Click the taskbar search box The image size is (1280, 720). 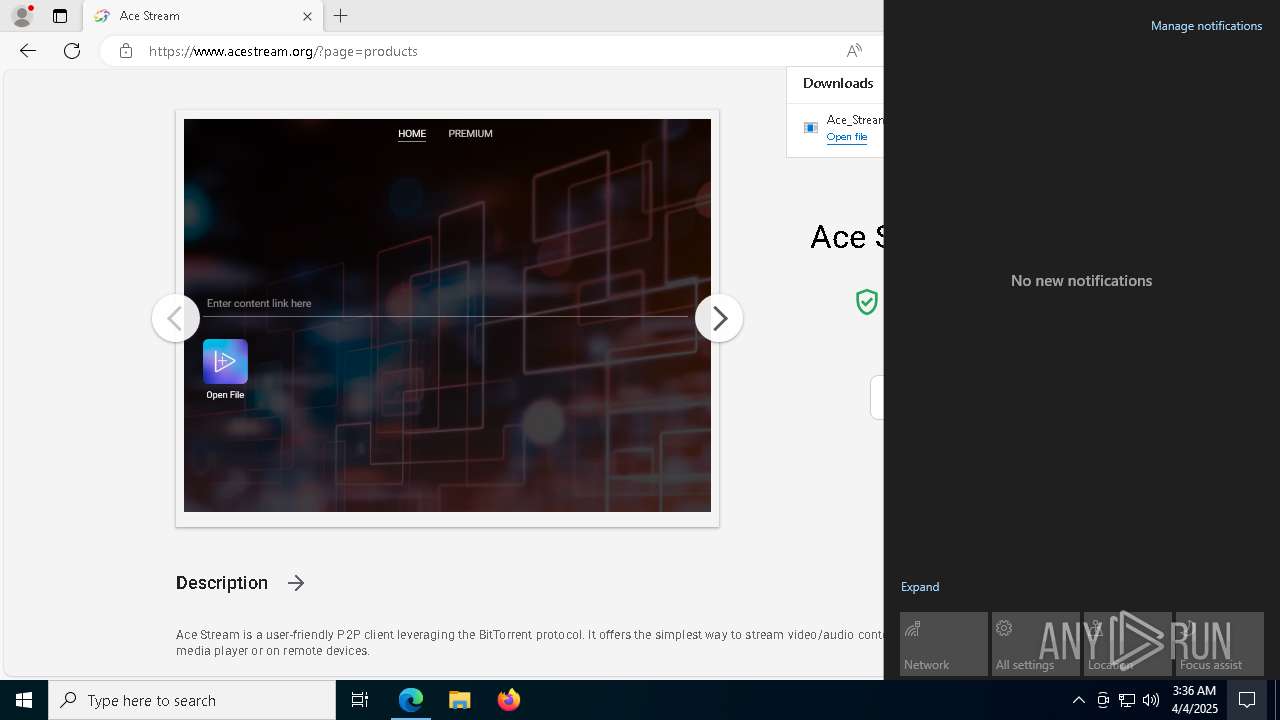(192, 700)
